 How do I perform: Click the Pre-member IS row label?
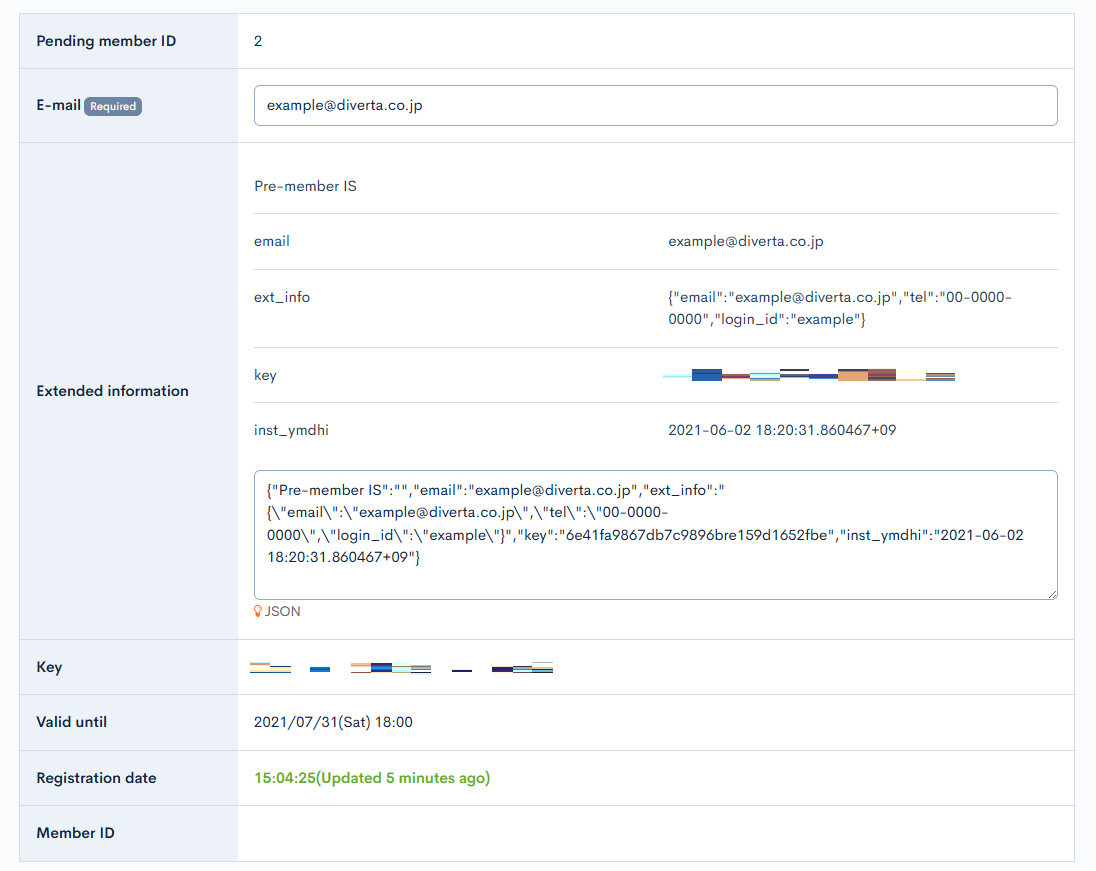305,186
